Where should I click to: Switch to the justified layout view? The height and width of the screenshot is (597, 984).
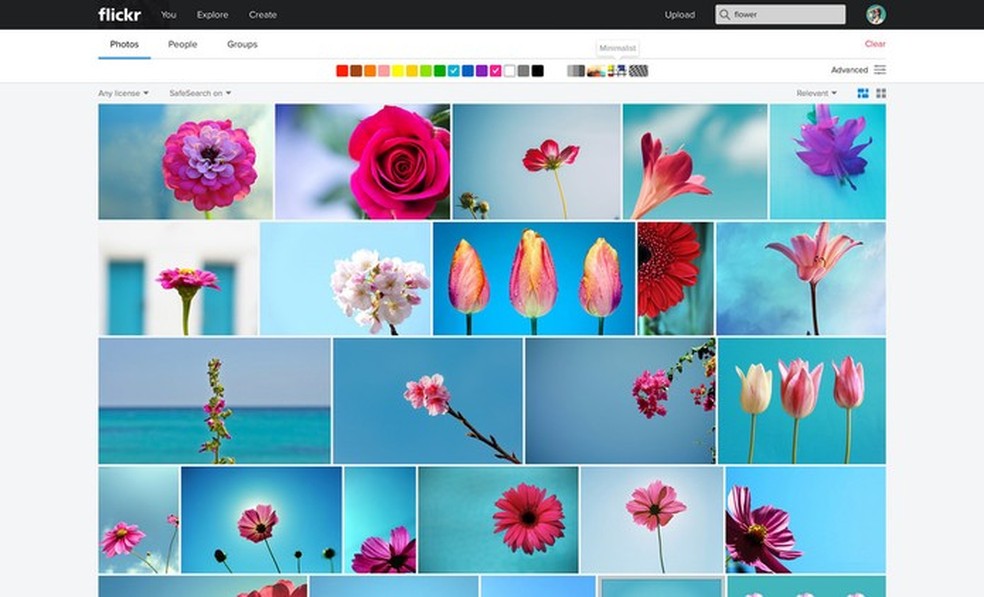[x=863, y=93]
